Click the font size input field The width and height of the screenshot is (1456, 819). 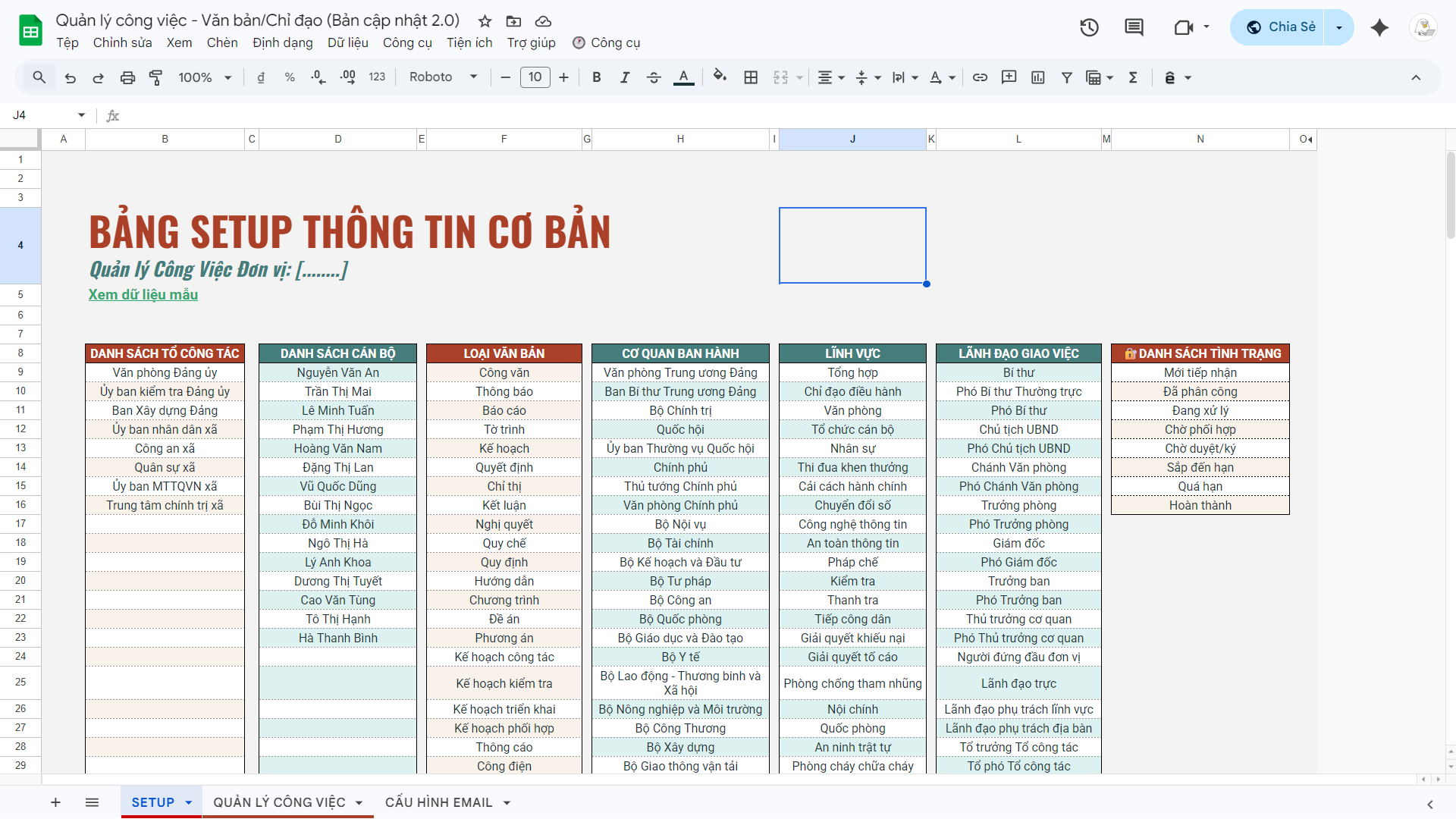pyautogui.click(x=535, y=77)
